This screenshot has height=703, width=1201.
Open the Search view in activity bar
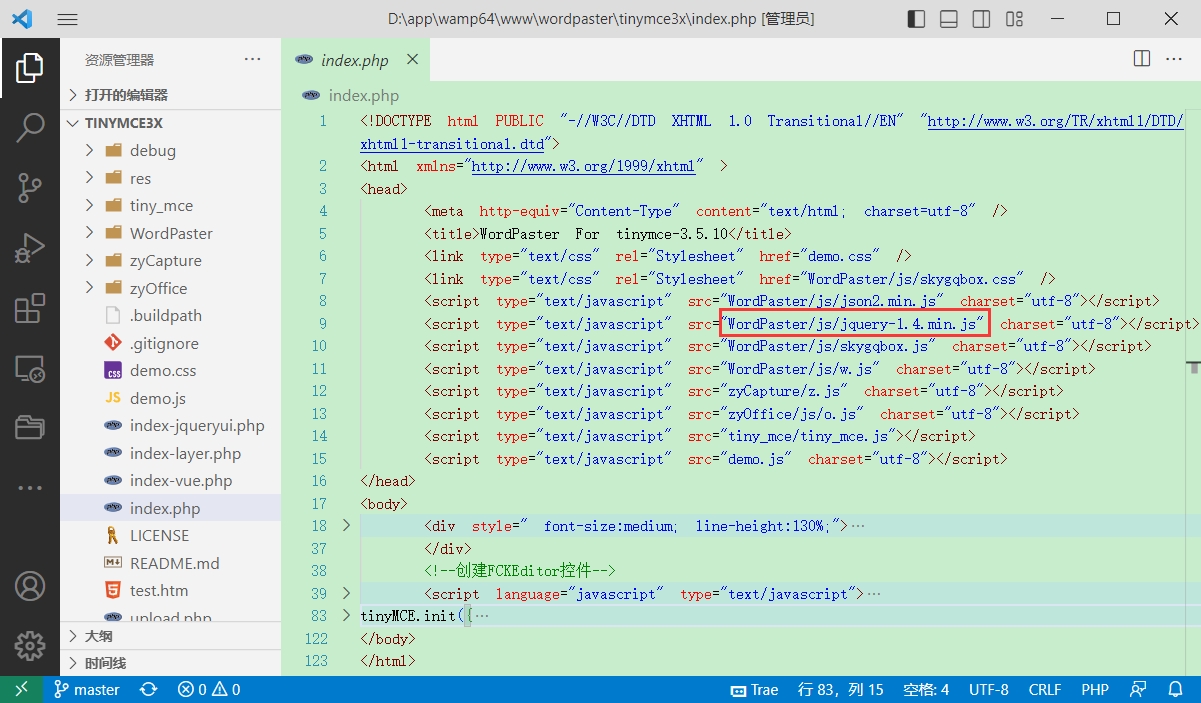(30, 127)
